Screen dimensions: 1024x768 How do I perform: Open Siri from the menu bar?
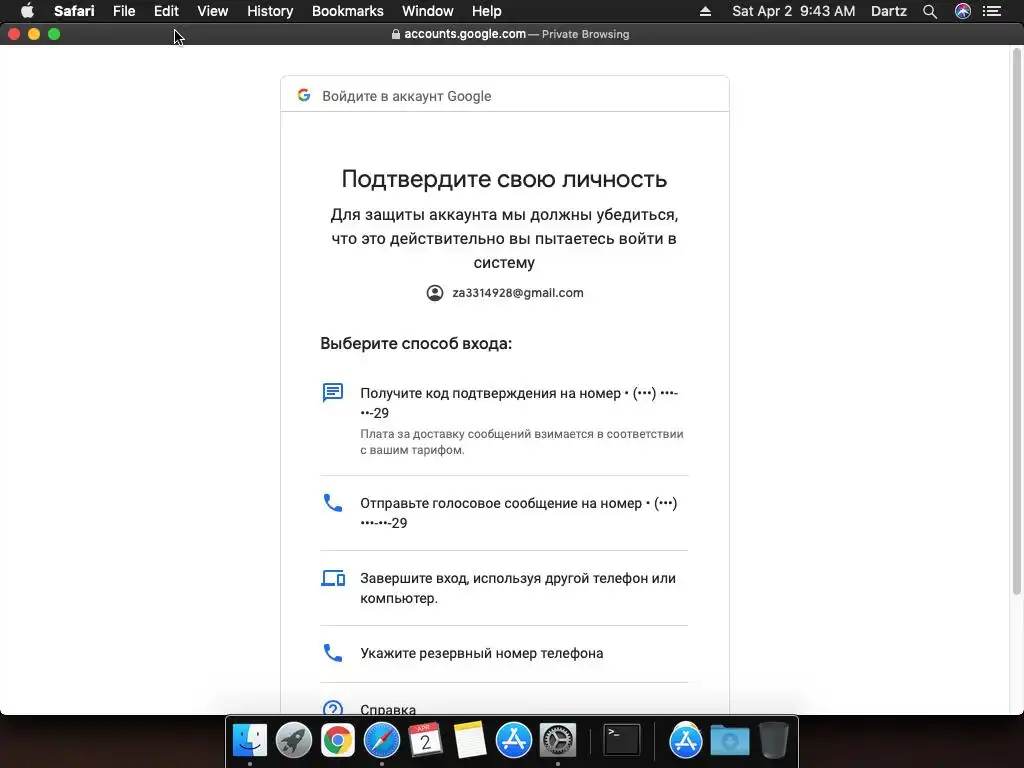pos(963,11)
